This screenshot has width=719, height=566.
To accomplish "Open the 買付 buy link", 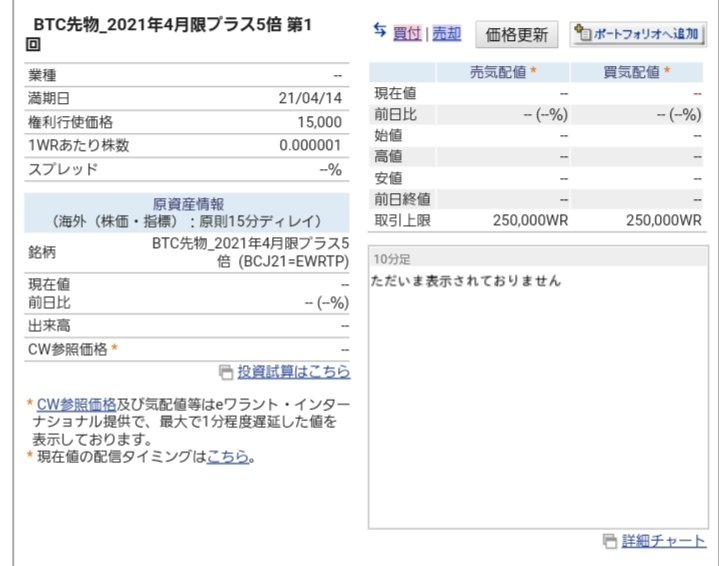I will (407, 33).
